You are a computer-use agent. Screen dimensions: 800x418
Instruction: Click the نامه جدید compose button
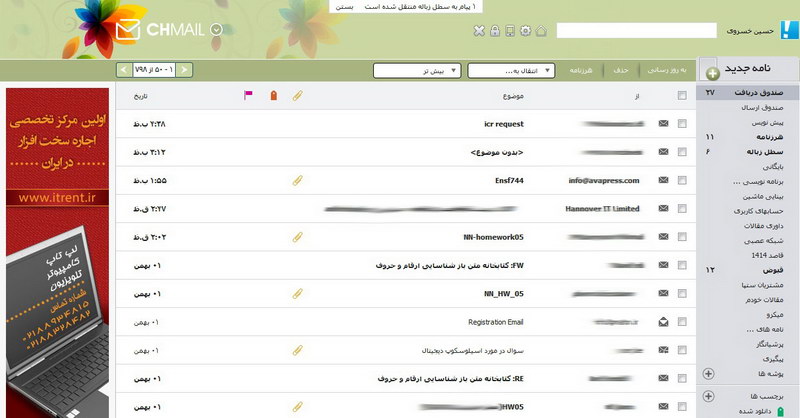pos(750,69)
